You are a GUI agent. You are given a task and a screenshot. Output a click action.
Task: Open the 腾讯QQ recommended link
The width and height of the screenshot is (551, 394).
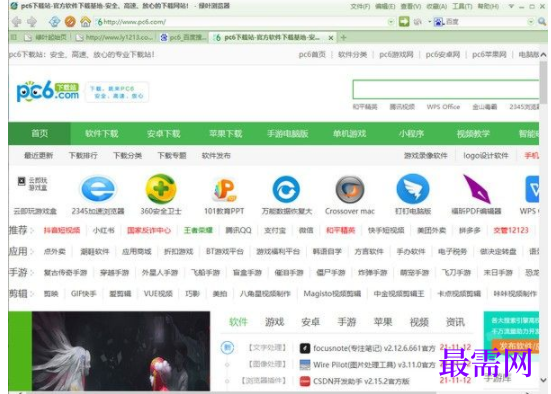pos(238,230)
